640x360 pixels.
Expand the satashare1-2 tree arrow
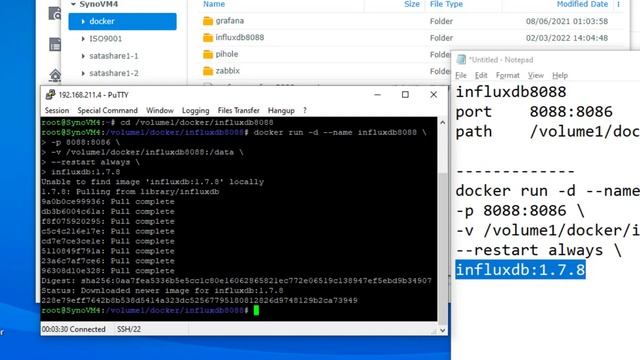[83, 73]
